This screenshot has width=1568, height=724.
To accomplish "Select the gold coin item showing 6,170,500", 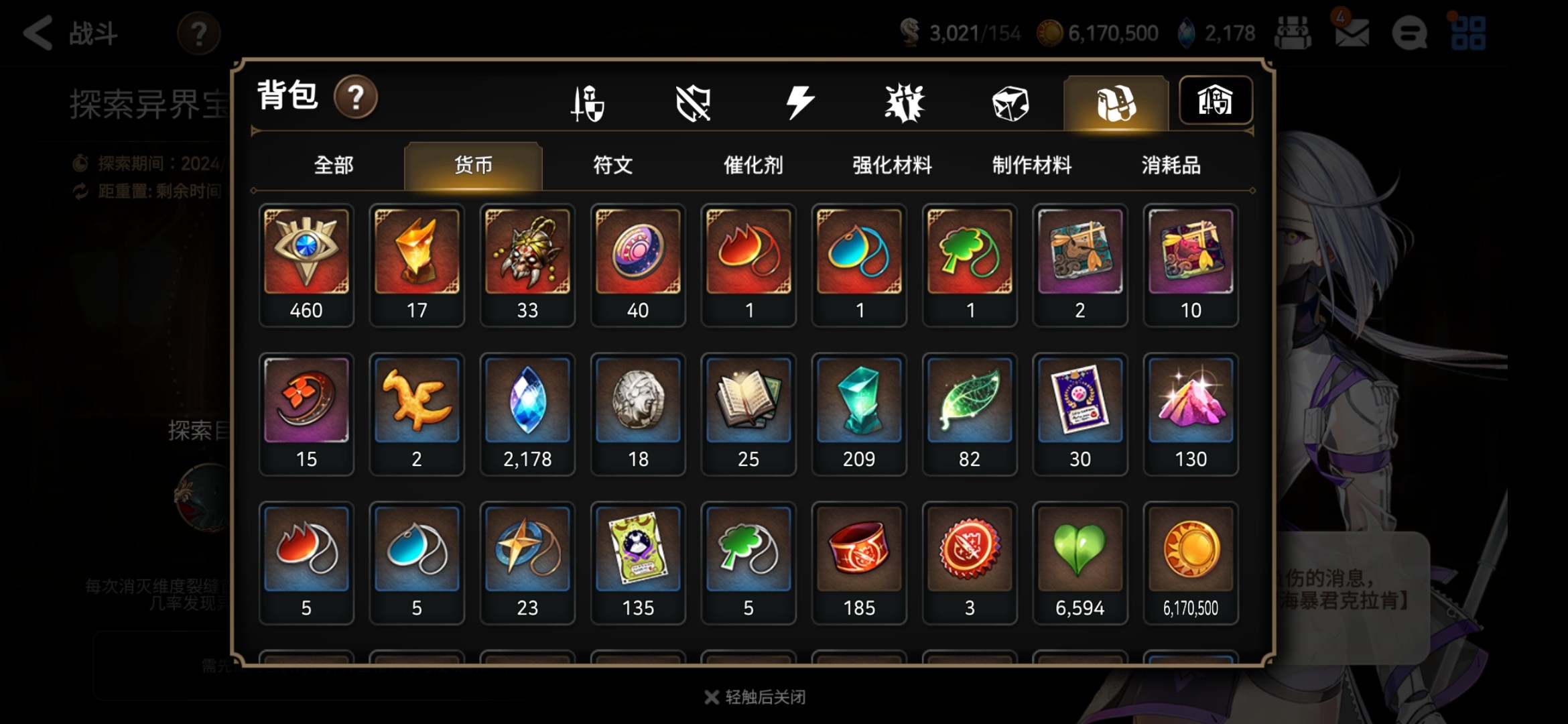I will (x=1191, y=564).
